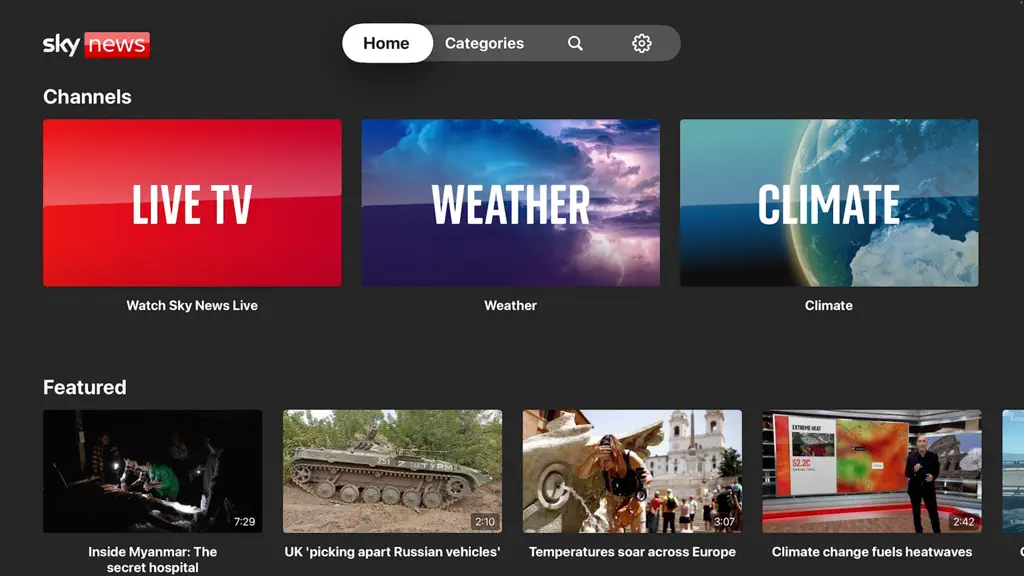Click the 'Channels' section heading
Image resolution: width=1024 pixels, height=576 pixels.
click(88, 97)
